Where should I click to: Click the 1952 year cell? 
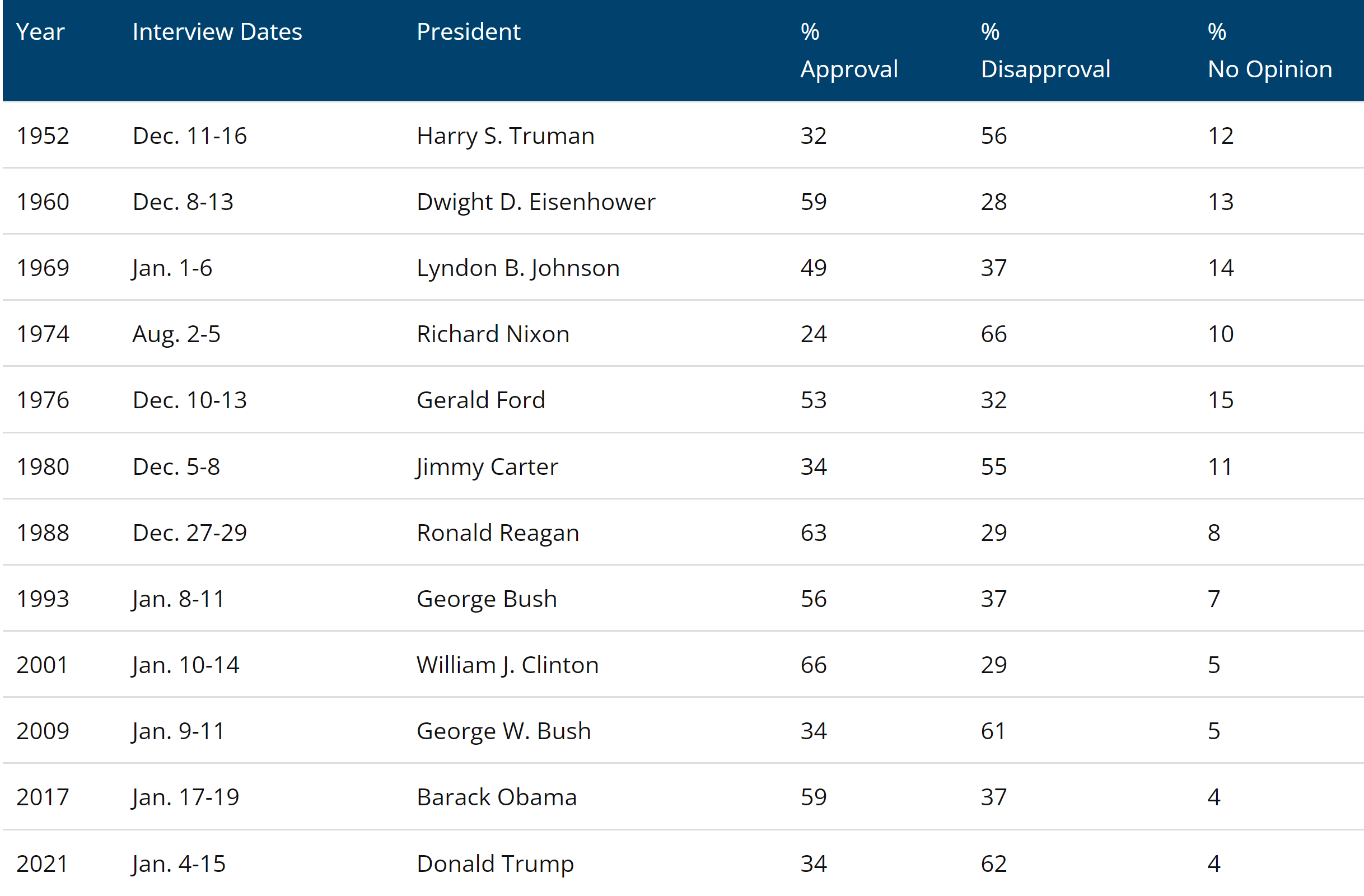click(x=43, y=136)
